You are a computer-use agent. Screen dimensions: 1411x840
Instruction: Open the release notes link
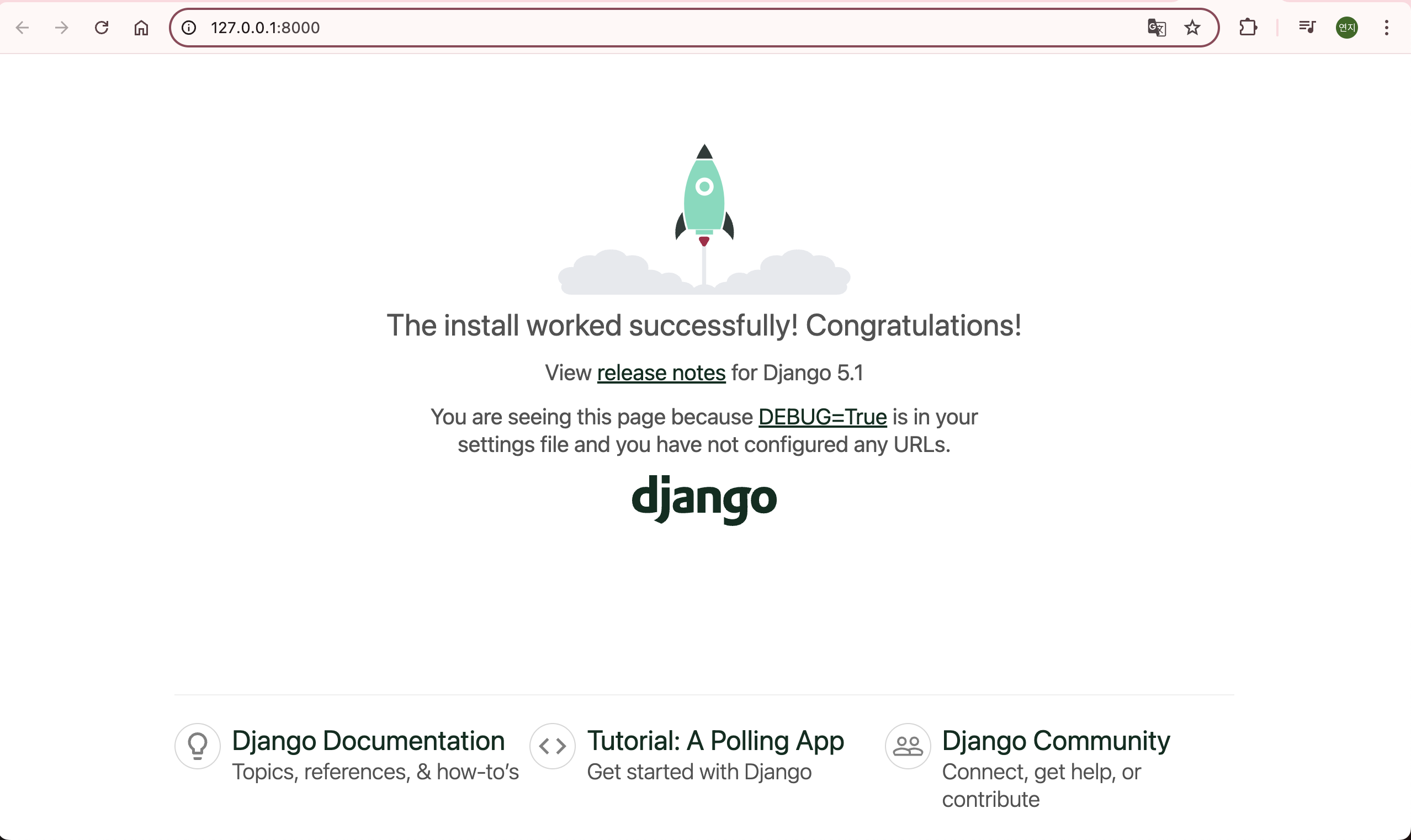[x=660, y=373]
